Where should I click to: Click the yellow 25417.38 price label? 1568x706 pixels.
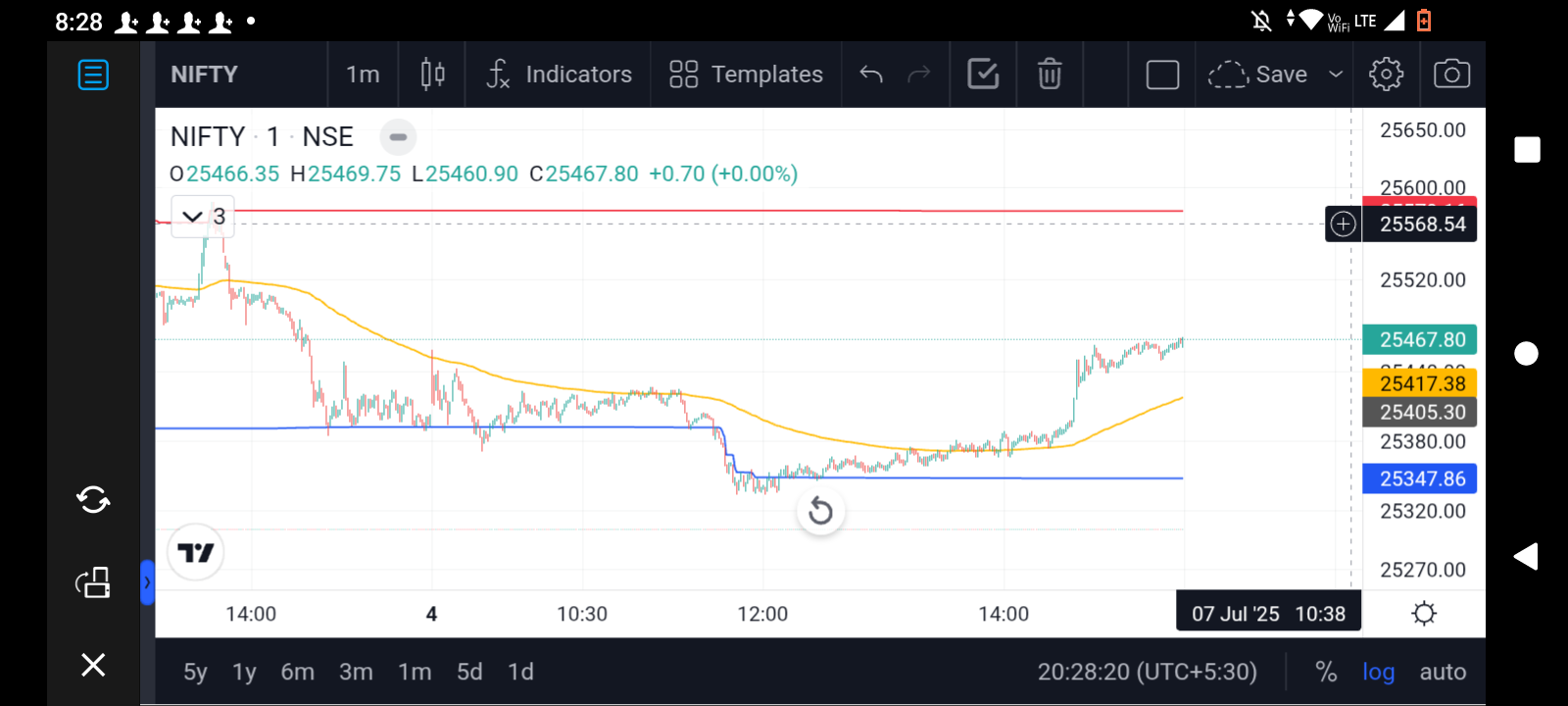[1421, 383]
